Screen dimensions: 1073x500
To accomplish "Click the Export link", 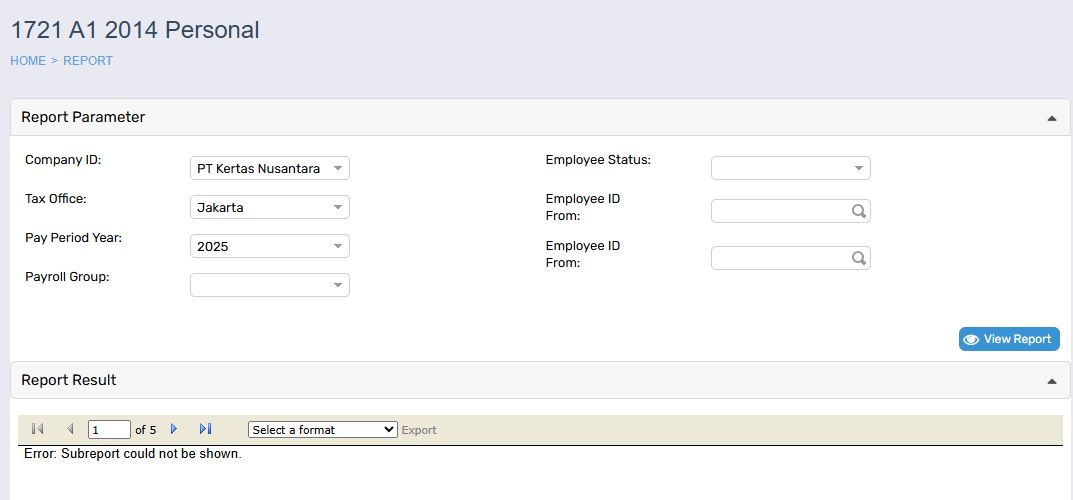I will tap(419, 430).
